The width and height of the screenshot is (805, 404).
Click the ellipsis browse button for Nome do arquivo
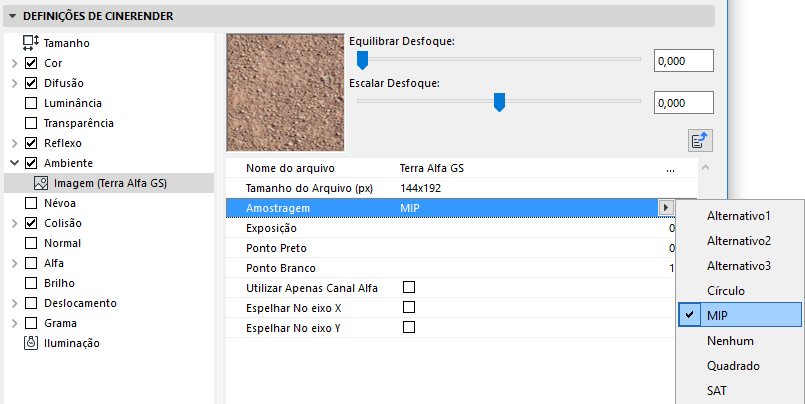pyautogui.click(x=670, y=169)
